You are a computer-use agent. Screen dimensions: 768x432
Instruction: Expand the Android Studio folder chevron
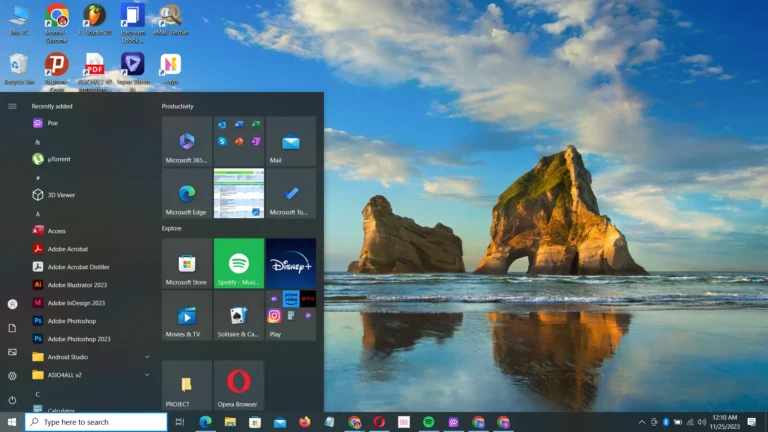coord(147,357)
